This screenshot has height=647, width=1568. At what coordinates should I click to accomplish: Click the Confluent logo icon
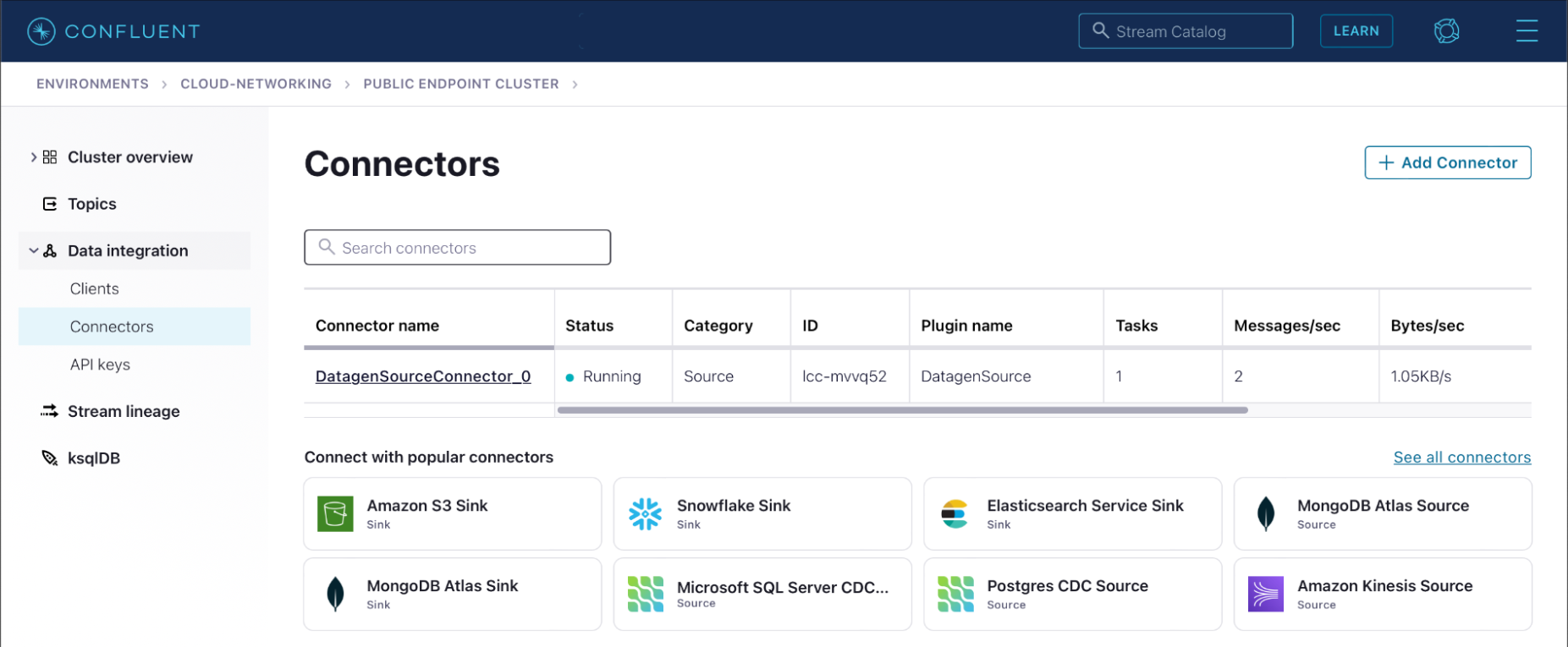(x=41, y=31)
